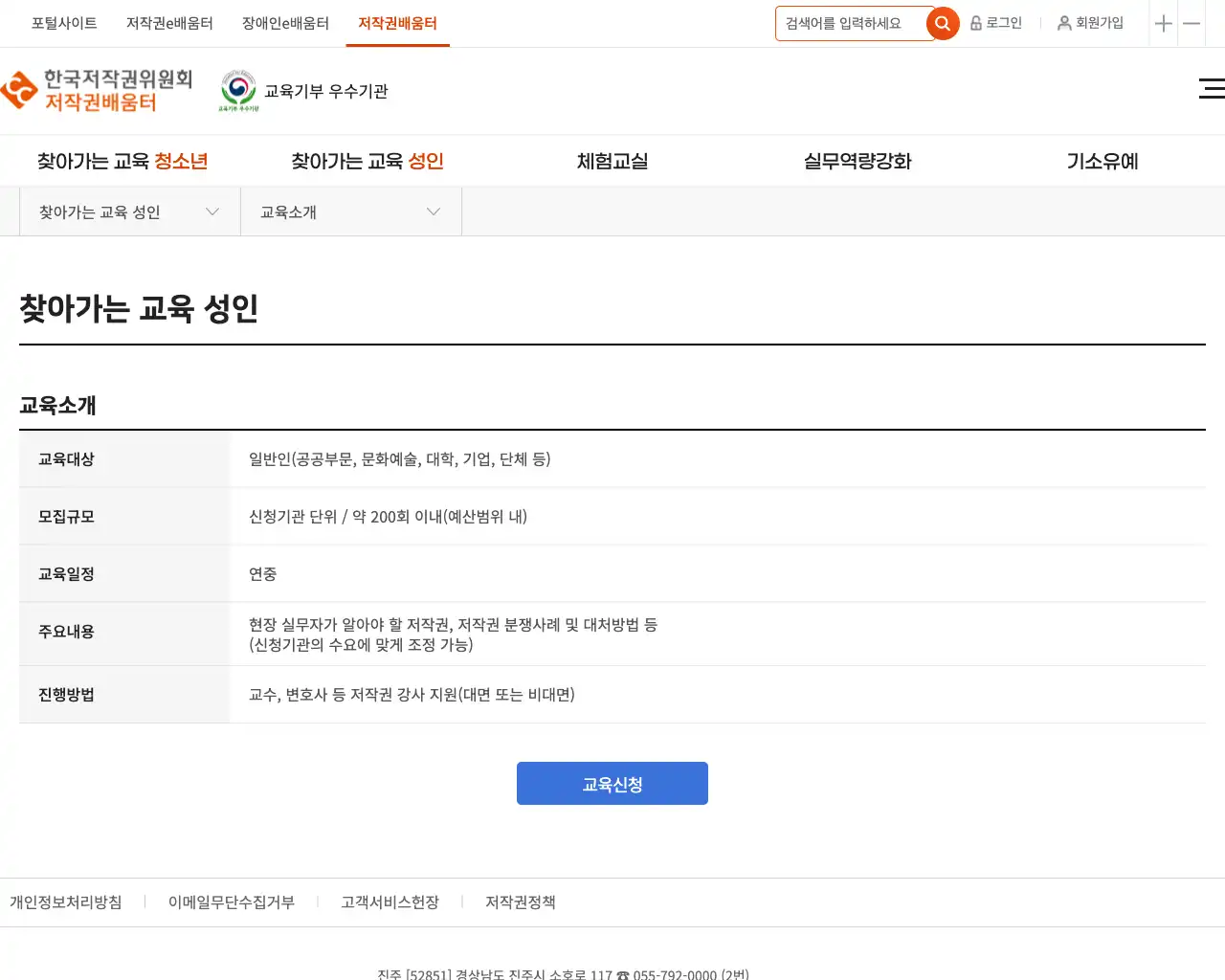Click the 한국저작권위원회 저작권배움터 logo

98,91
